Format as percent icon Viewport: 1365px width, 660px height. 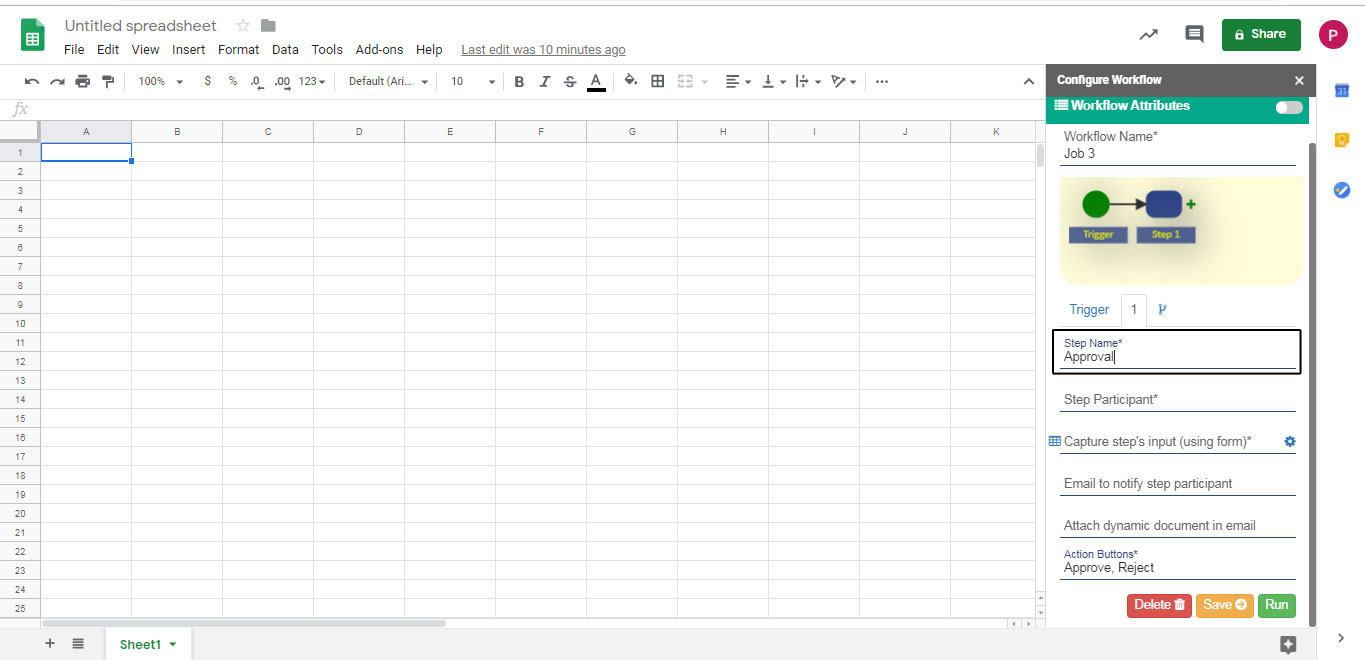pos(232,81)
